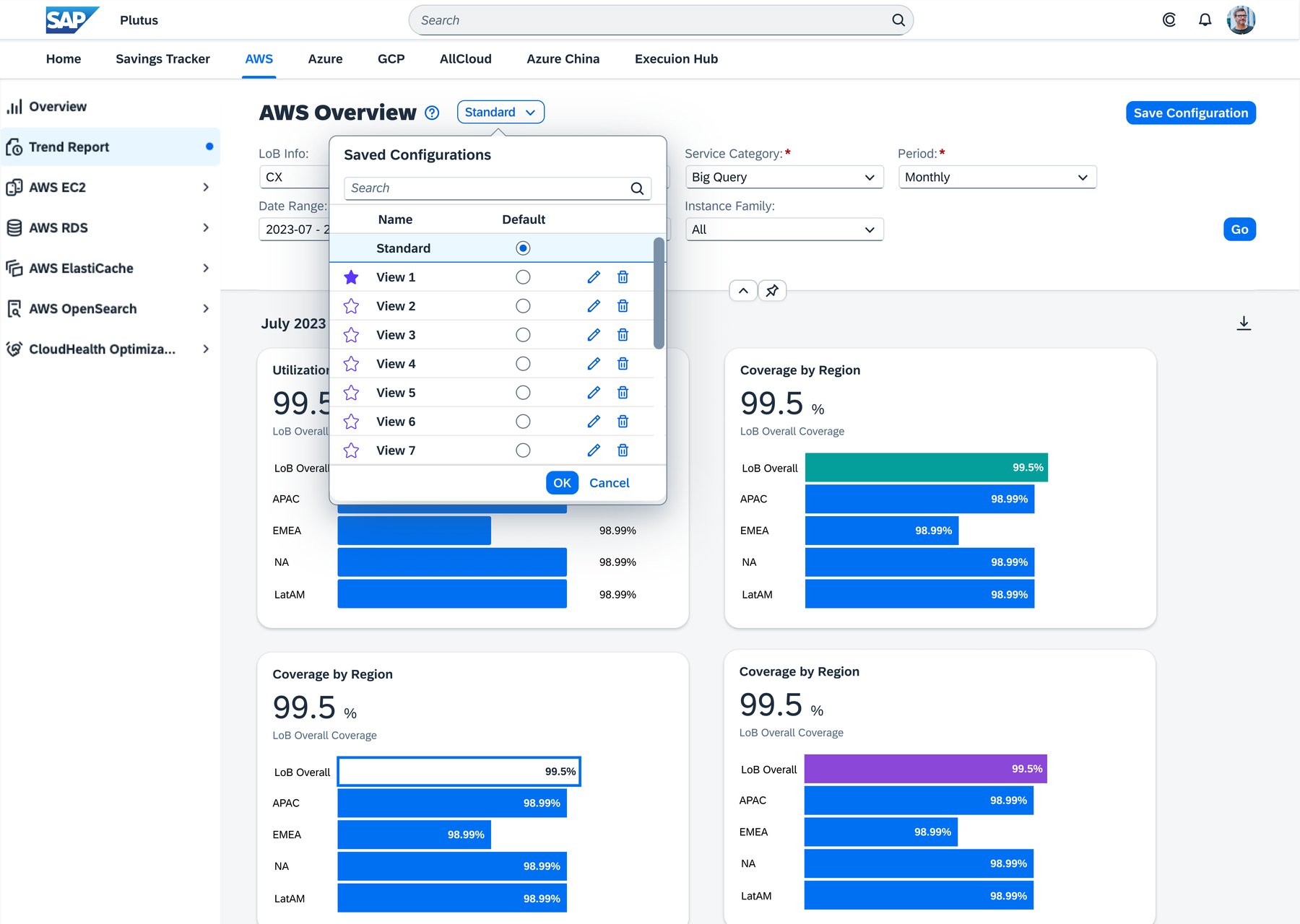
Task: Toggle favorite star for View 2
Action: click(351, 306)
